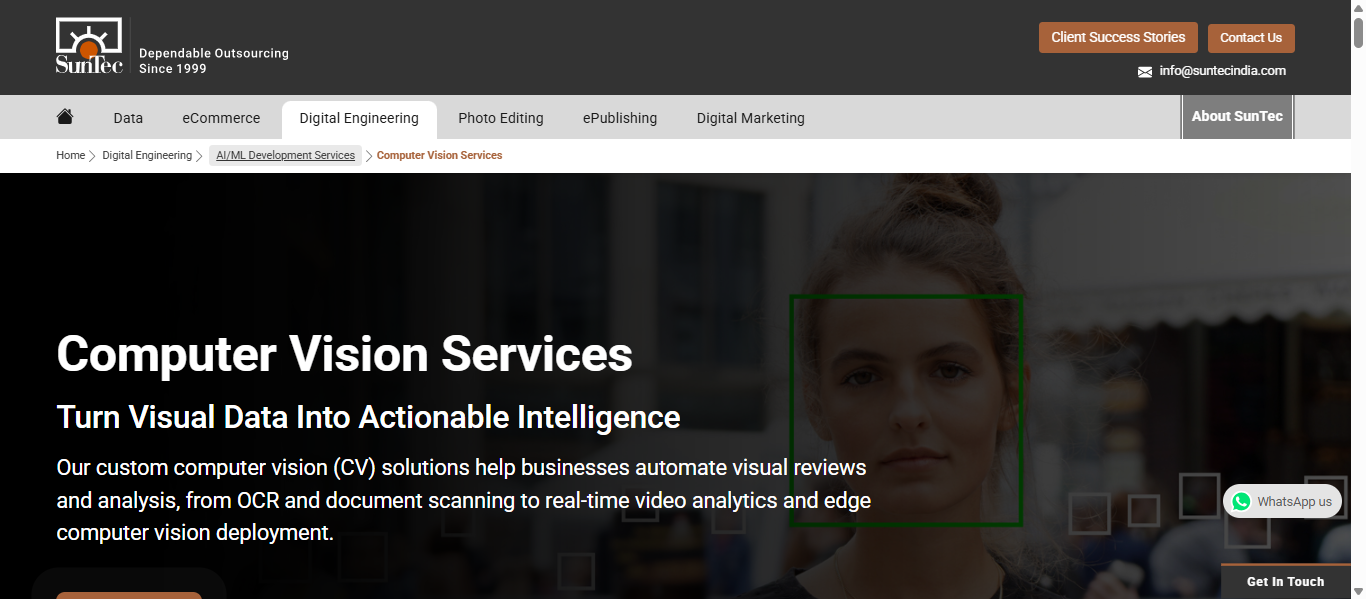
Task: Open the Photo Editing menu
Action: point(501,118)
